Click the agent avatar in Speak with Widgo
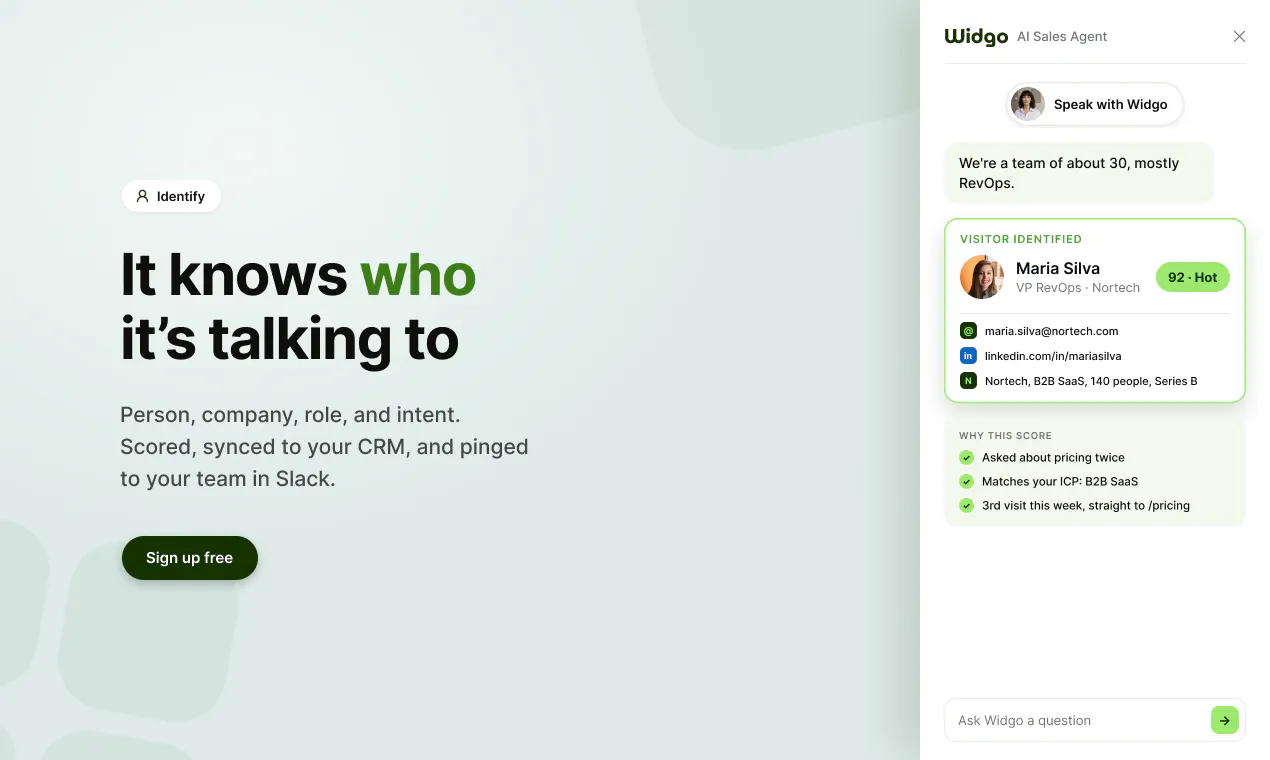The width and height of the screenshot is (1270, 760). click(x=1027, y=104)
